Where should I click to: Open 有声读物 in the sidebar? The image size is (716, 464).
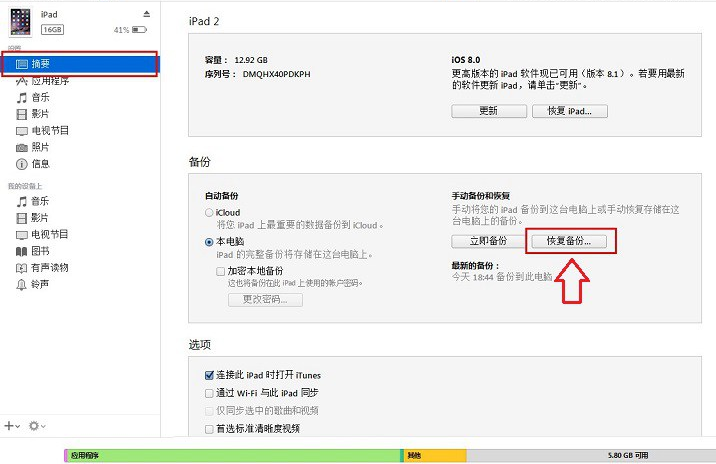pyautogui.click(x=50, y=268)
